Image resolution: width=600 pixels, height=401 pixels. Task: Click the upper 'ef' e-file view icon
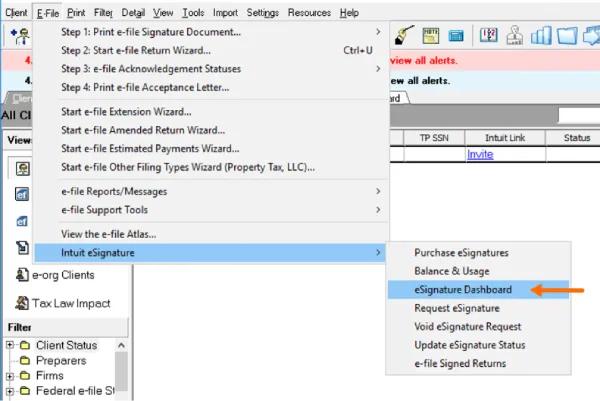[x=22, y=194]
